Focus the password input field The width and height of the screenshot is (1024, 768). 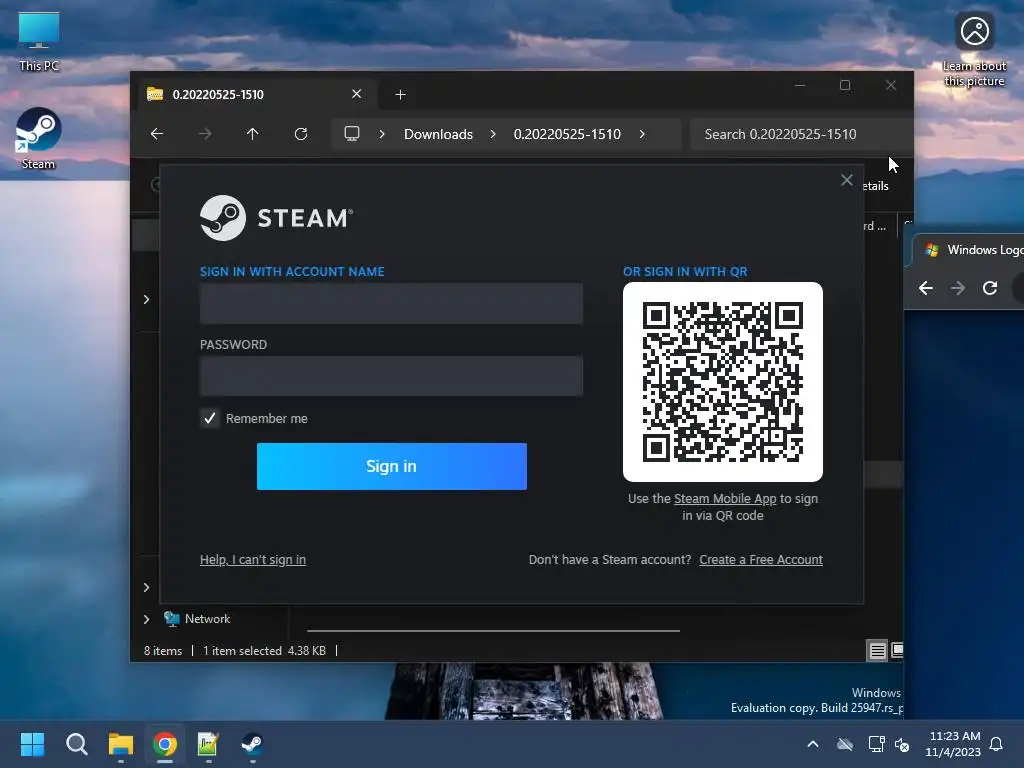tap(391, 376)
